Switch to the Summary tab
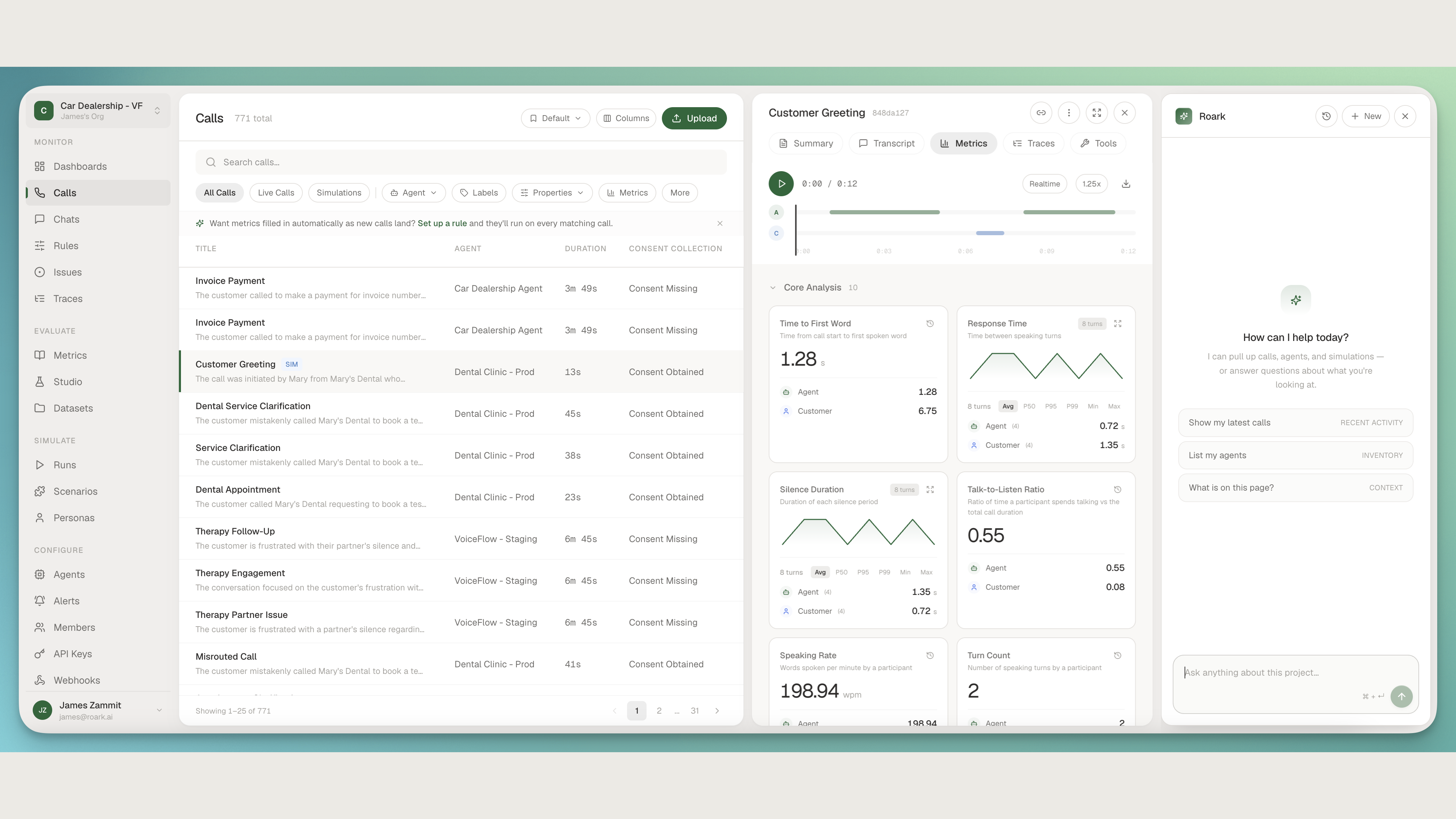 tap(806, 144)
